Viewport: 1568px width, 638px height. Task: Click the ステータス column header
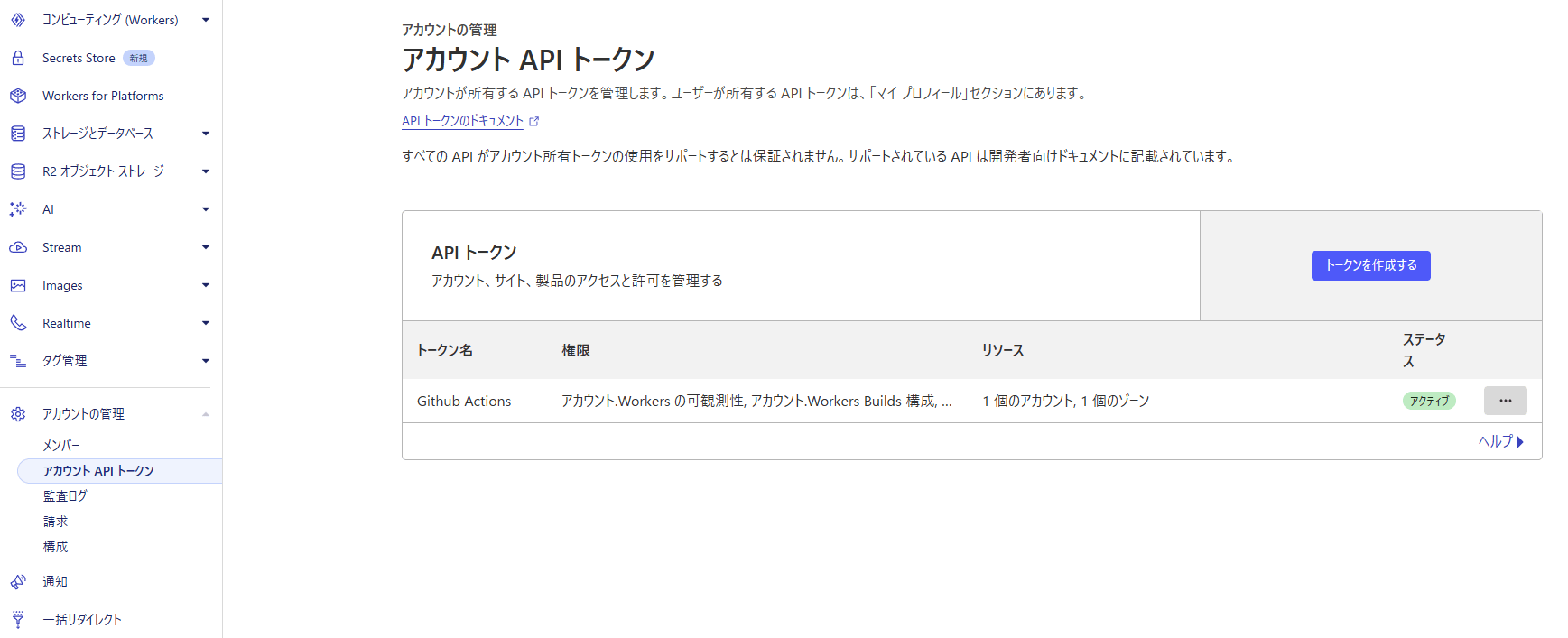(x=1424, y=350)
